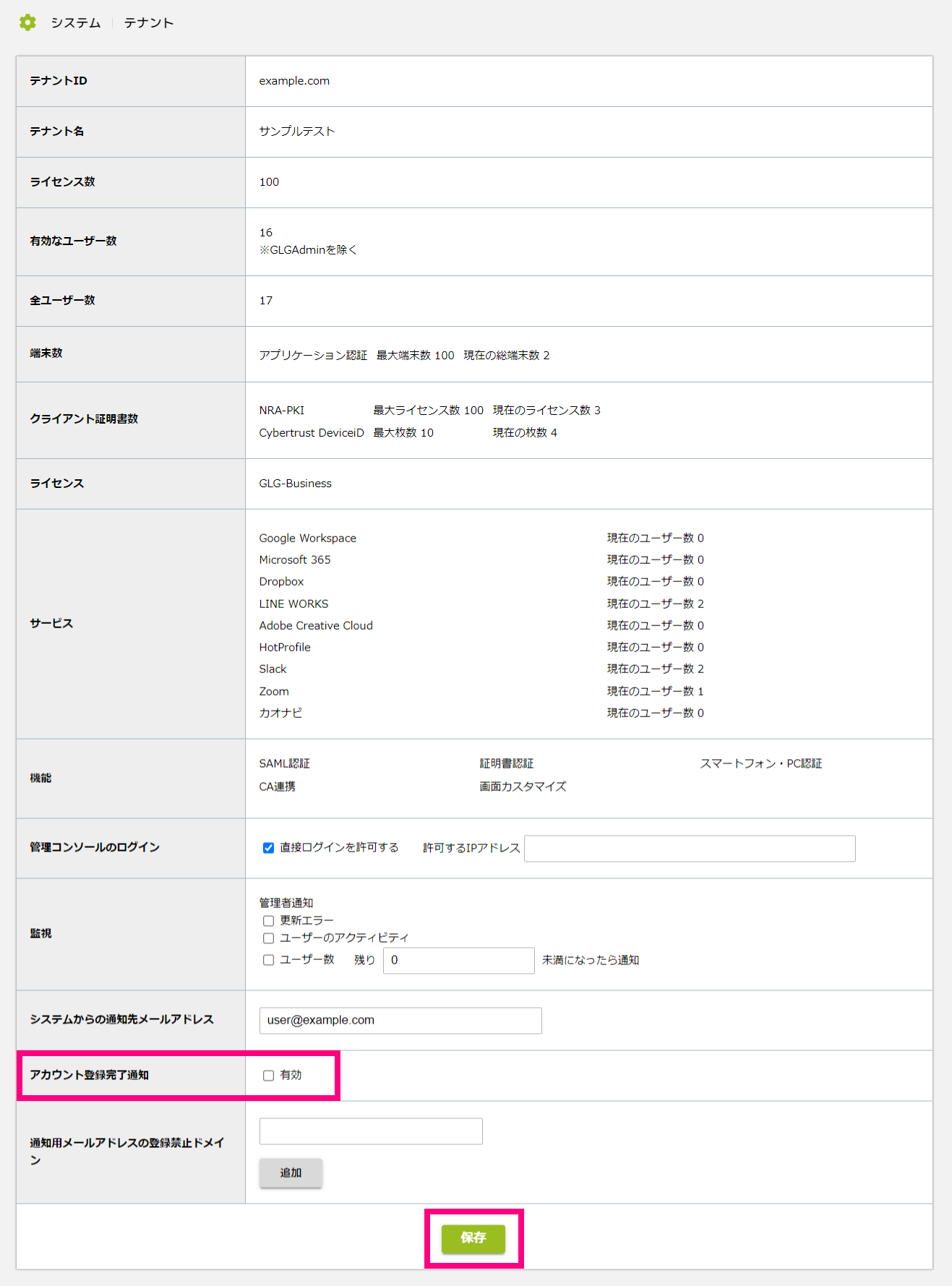Focus the 登録禁止ドメイン text box
This screenshot has width=952, height=1286.
coord(371,1131)
